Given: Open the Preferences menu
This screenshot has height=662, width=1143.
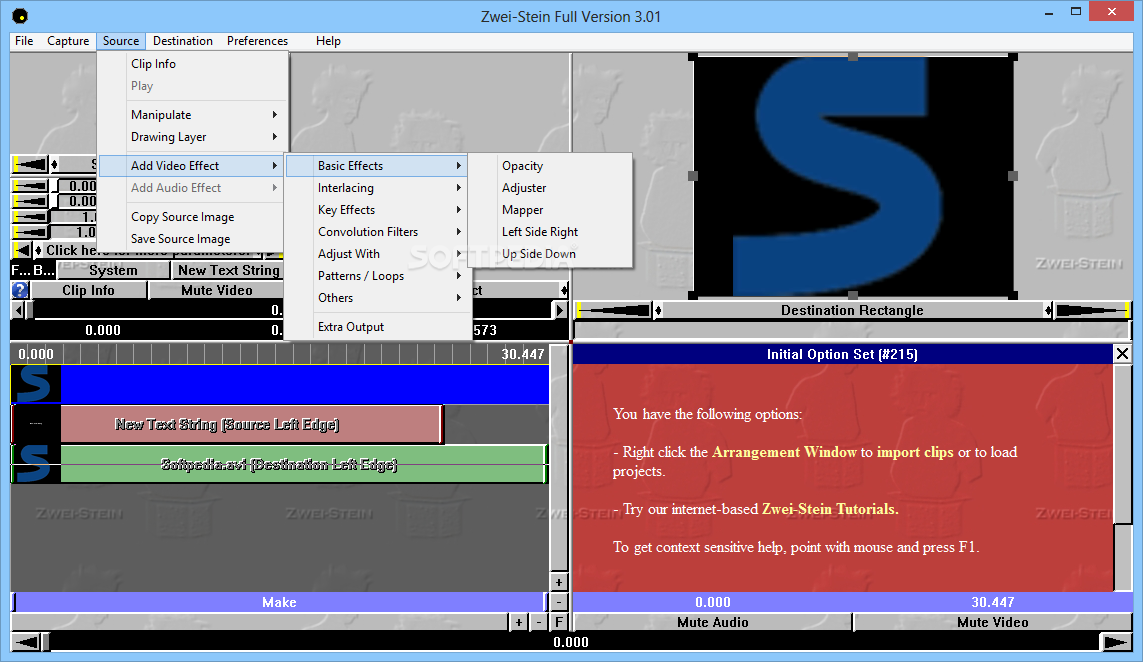Looking at the screenshot, I should click(x=257, y=41).
